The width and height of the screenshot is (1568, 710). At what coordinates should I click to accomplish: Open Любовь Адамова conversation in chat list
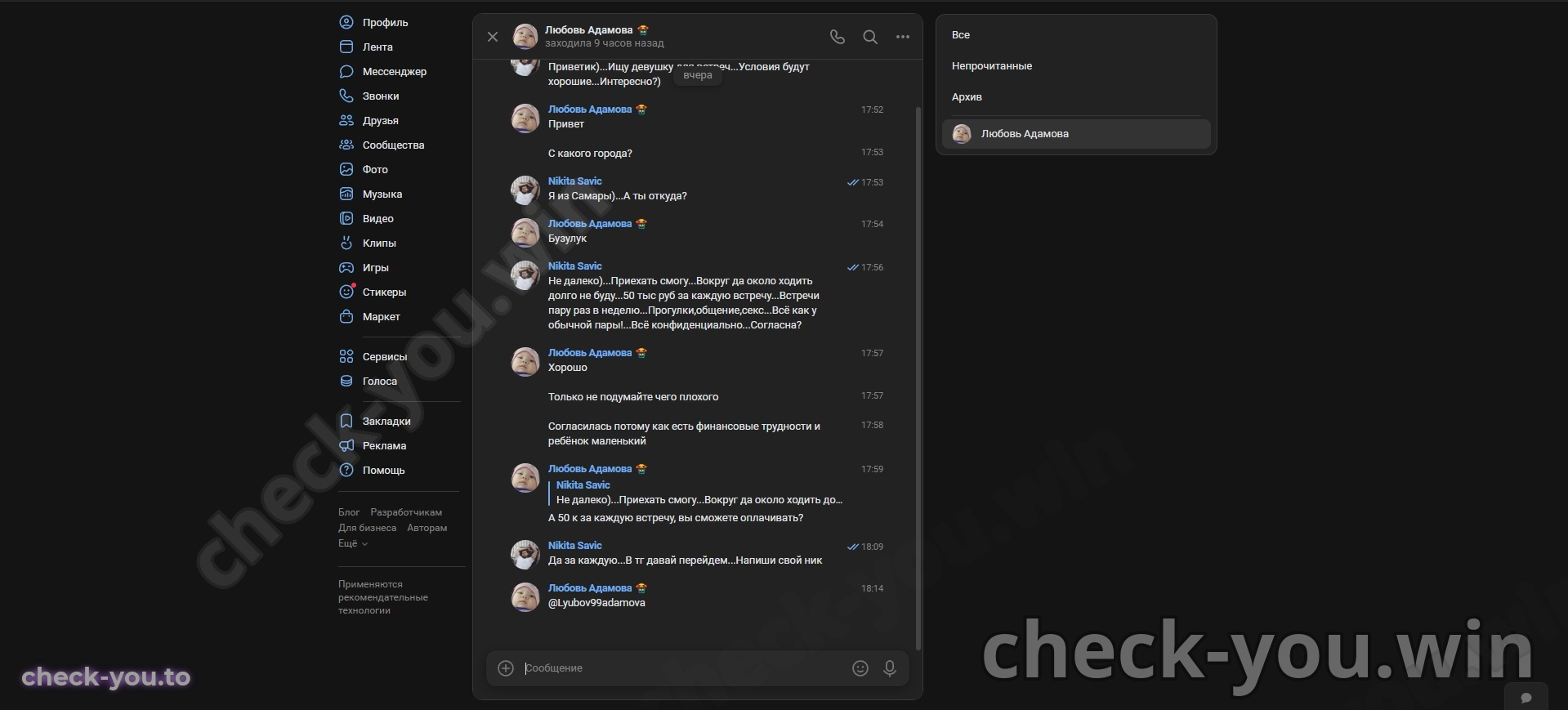pyautogui.click(x=1076, y=134)
